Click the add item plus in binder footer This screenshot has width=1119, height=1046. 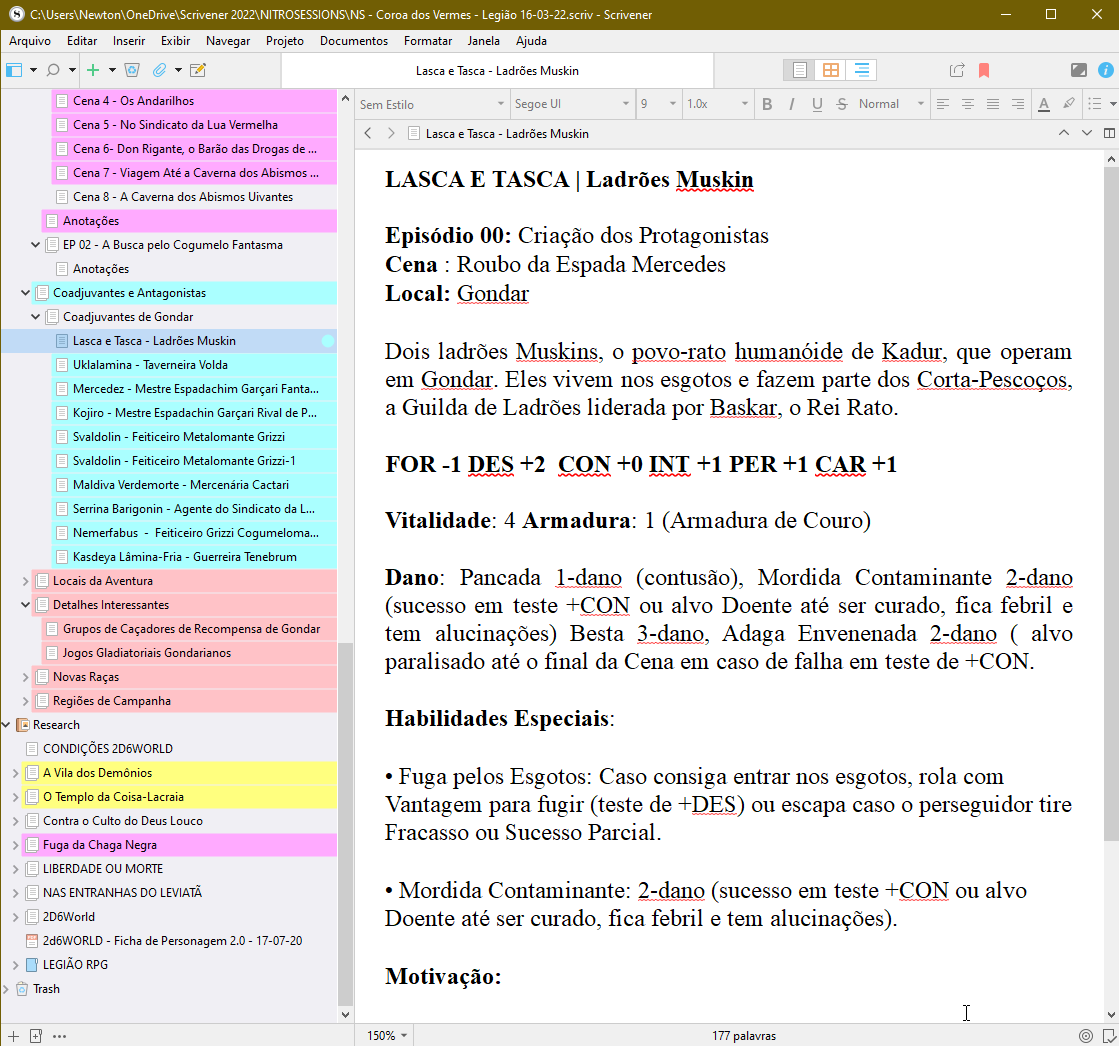pos(13,1036)
